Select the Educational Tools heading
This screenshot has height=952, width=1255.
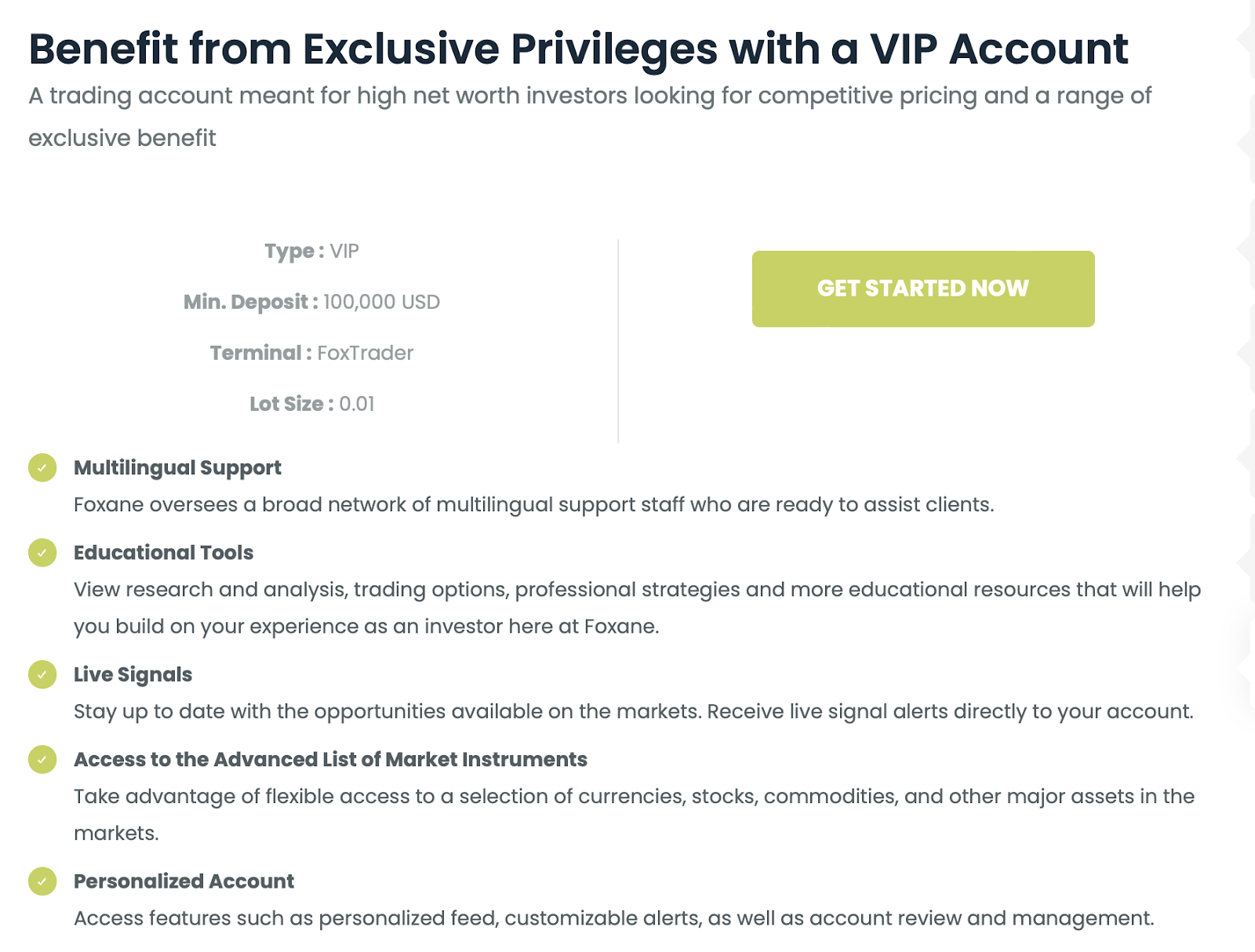click(163, 553)
